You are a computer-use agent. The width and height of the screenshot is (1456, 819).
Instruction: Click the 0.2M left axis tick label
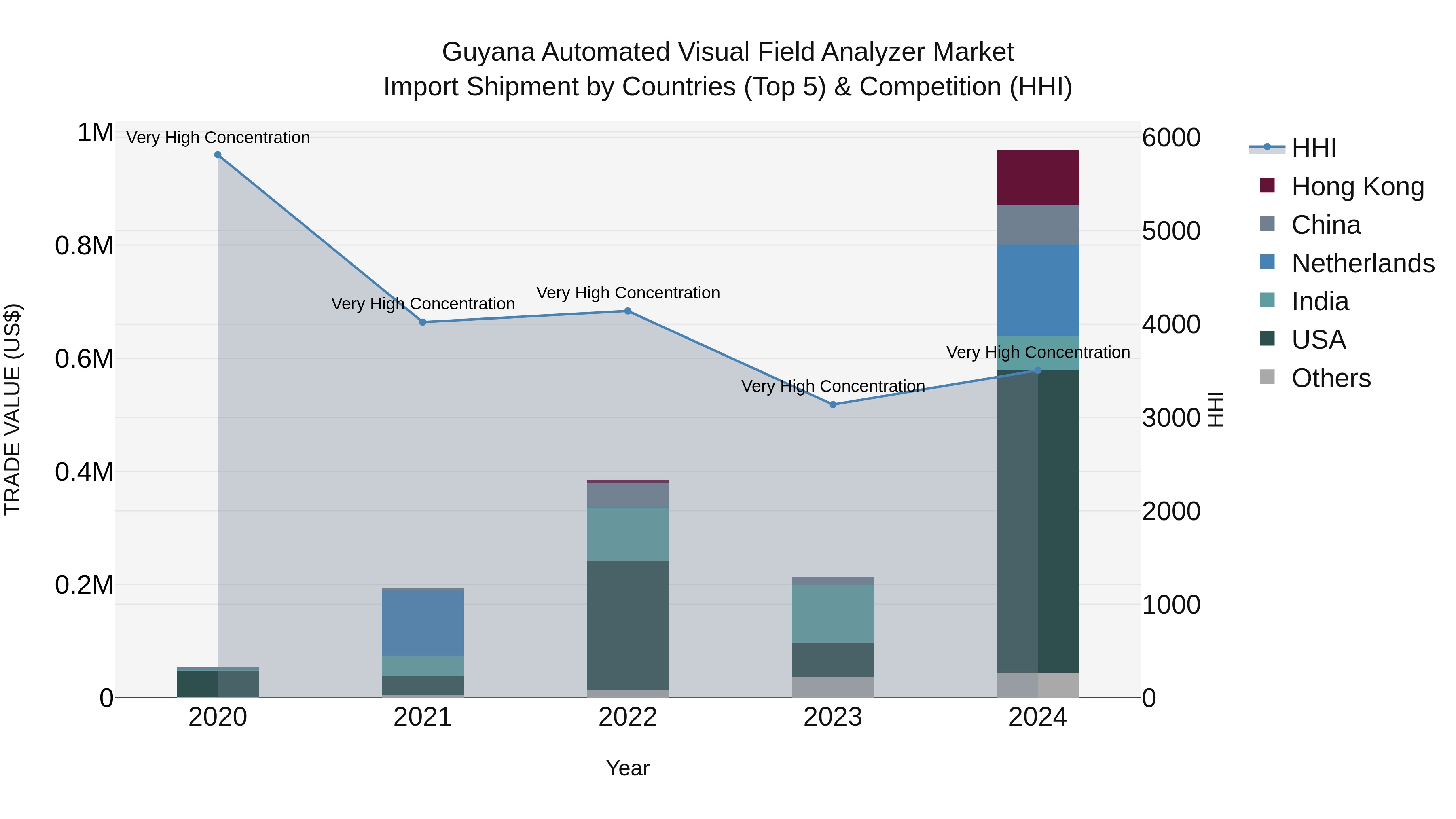point(84,585)
